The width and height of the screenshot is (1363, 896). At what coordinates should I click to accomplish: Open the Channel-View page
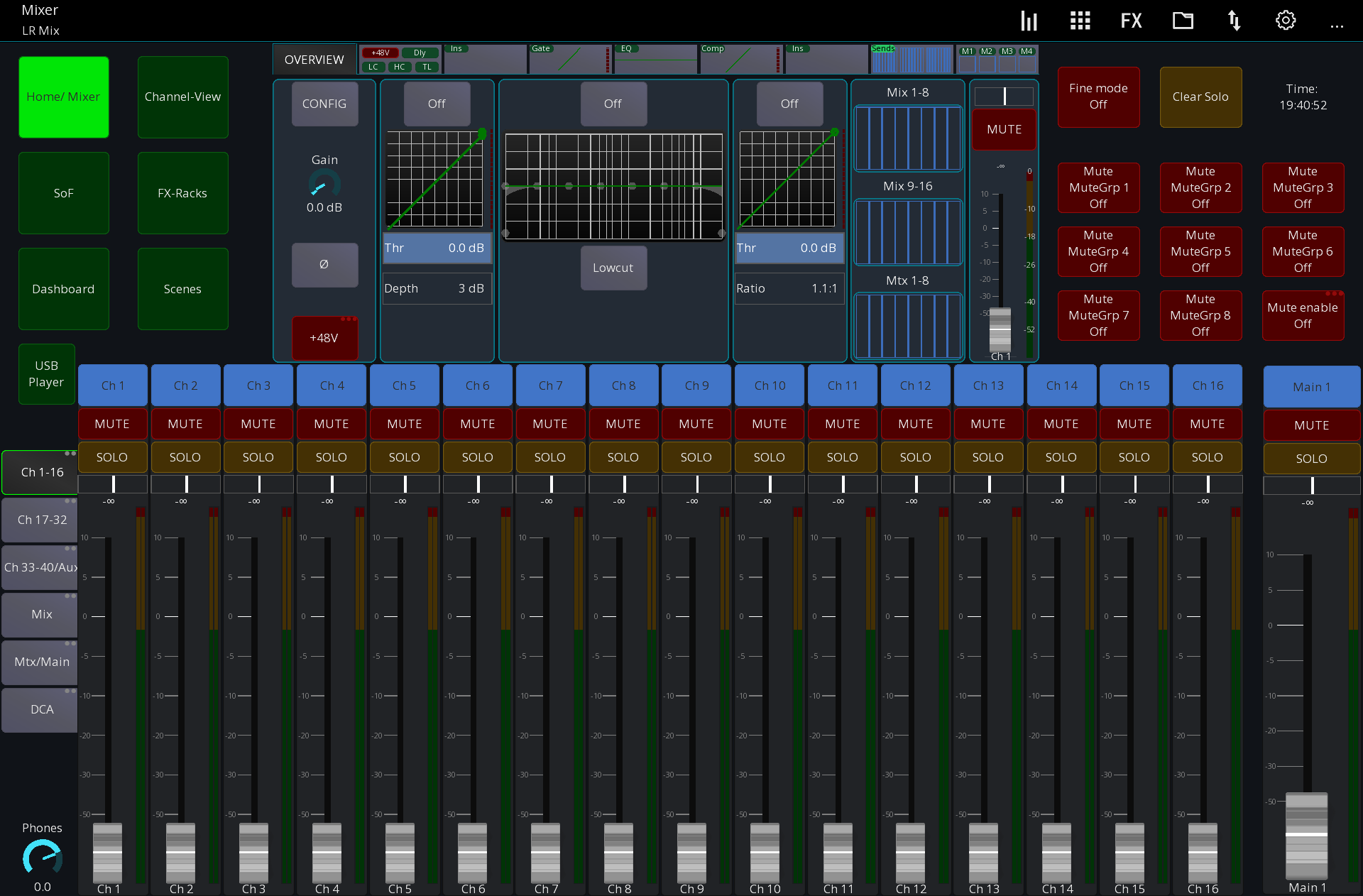(182, 97)
